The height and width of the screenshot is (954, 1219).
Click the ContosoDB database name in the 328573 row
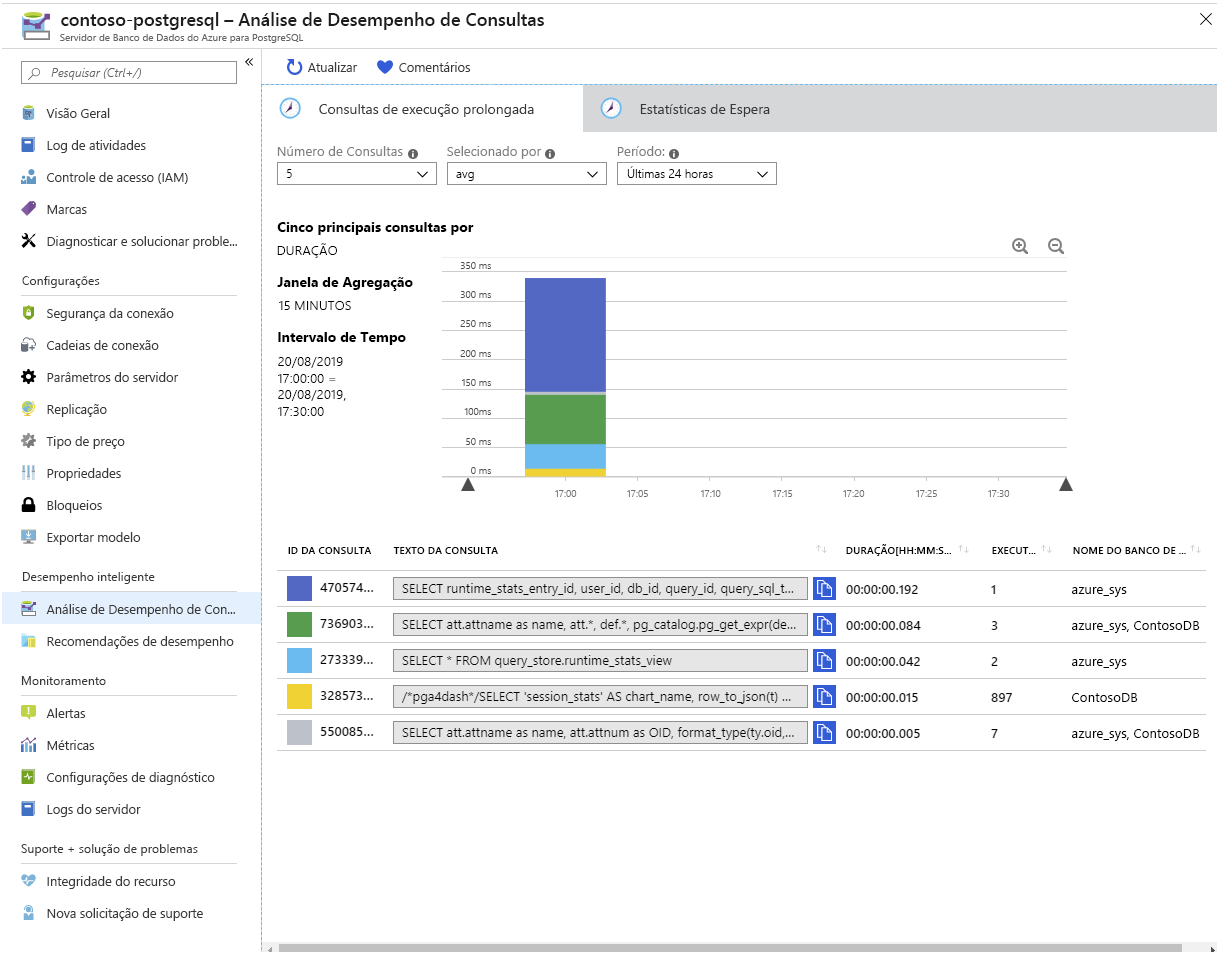point(1105,697)
